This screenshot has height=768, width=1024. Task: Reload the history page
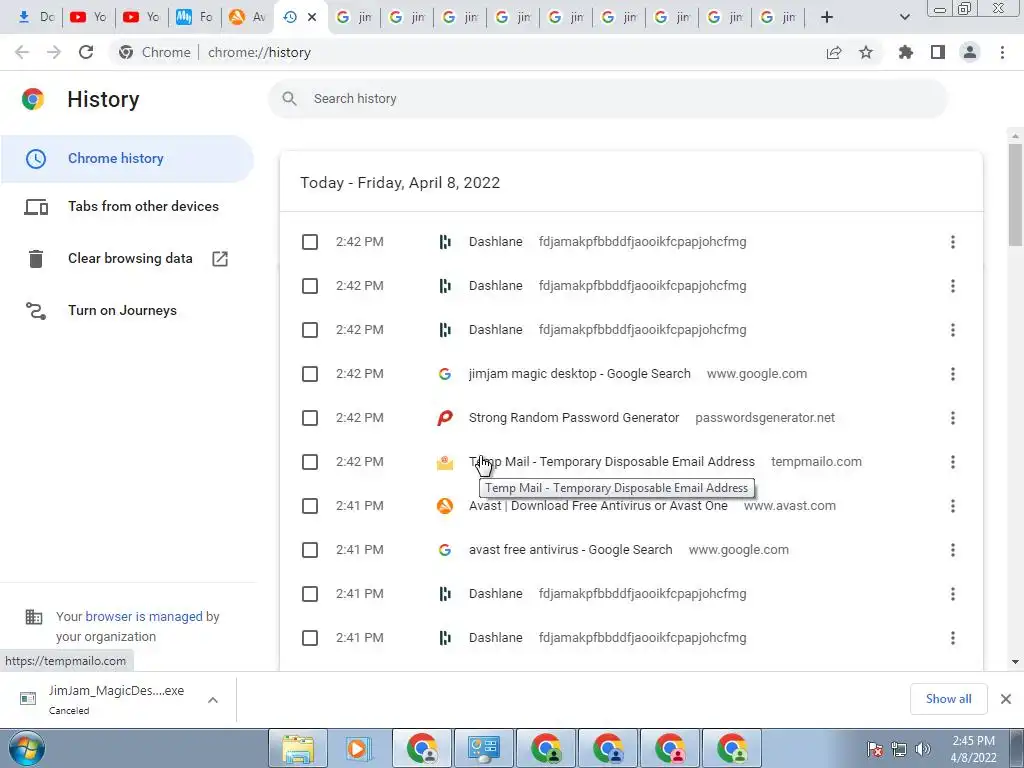point(86,52)
